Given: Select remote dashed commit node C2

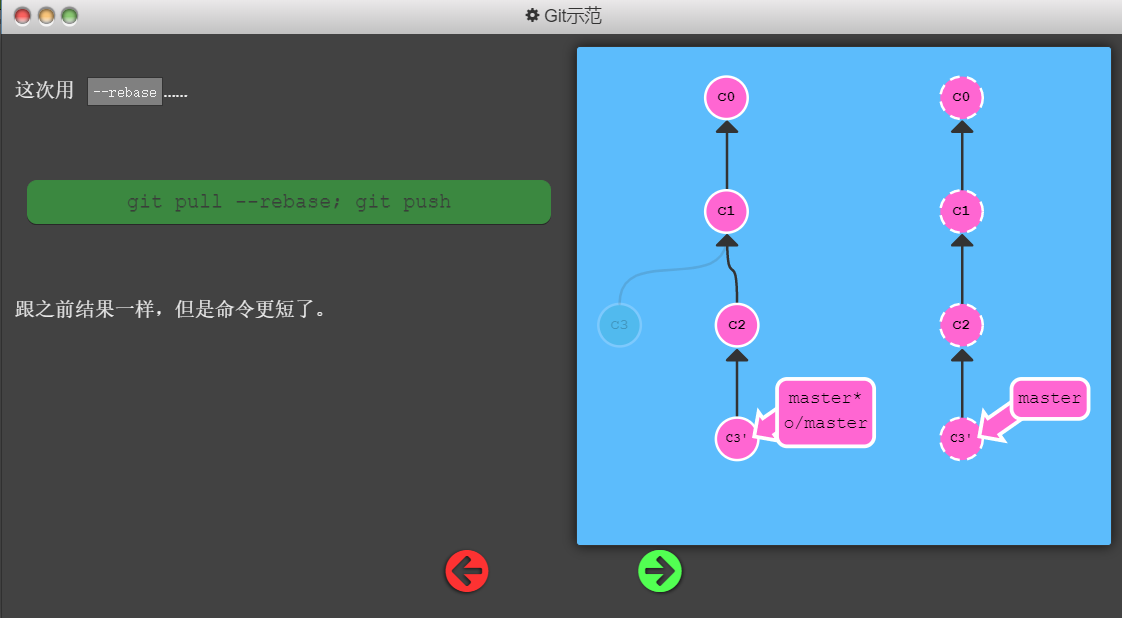Looking at the screenshot, I should pyautogui.click(x=961, y=325).
